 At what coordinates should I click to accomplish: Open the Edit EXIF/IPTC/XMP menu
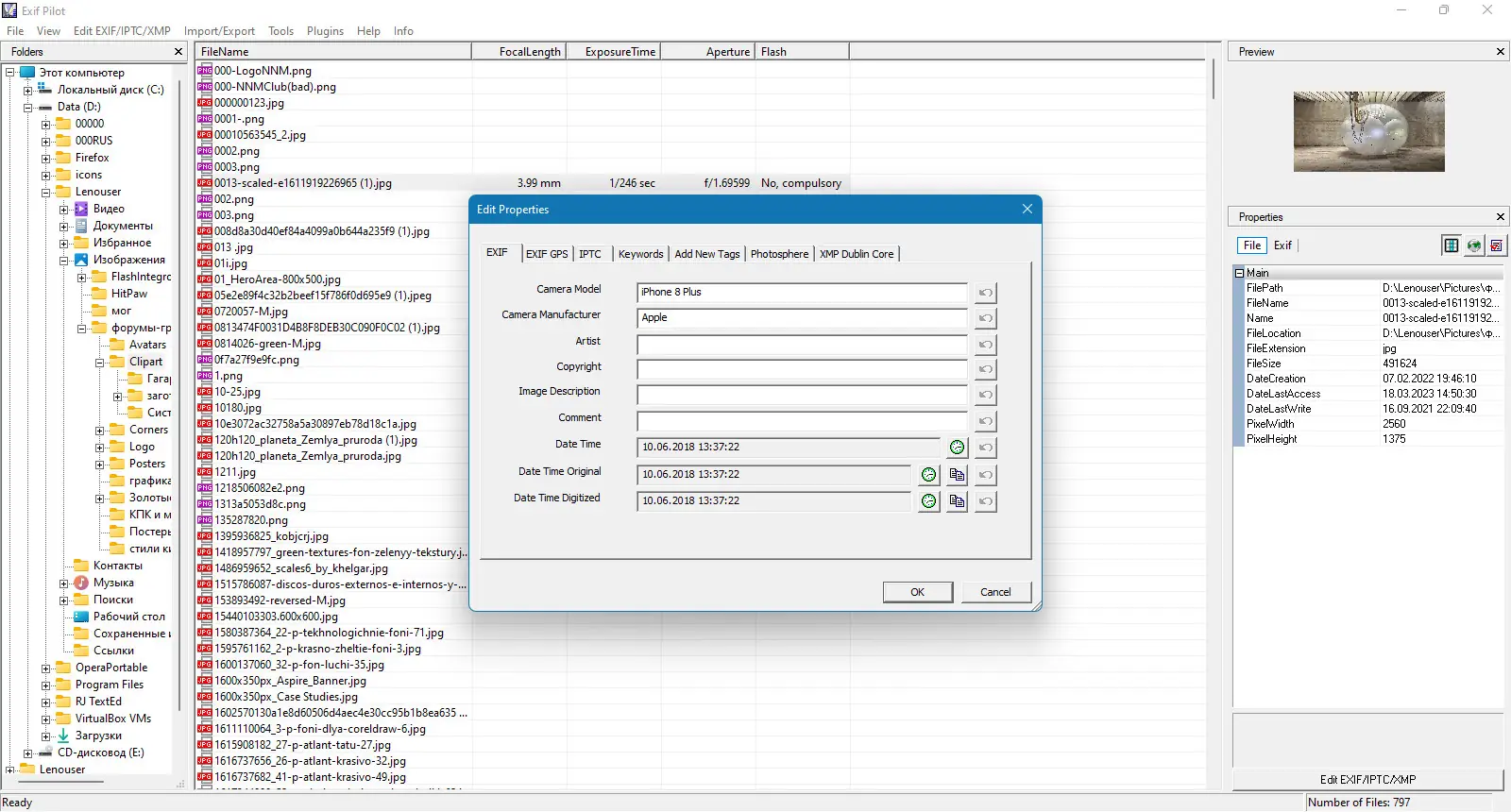click(x=122, y=31)
